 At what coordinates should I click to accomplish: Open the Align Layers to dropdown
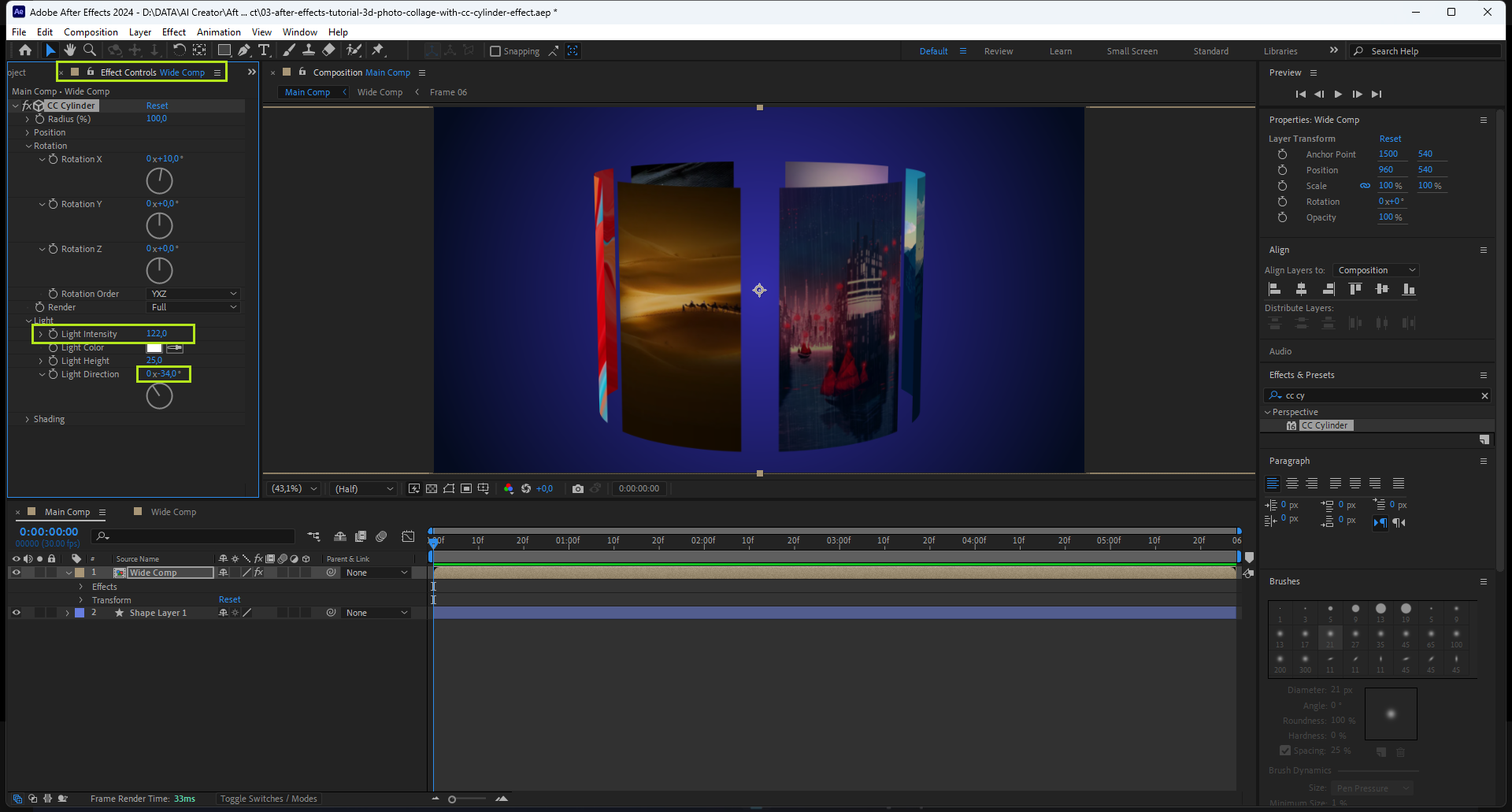click(x=1376, y=270)
